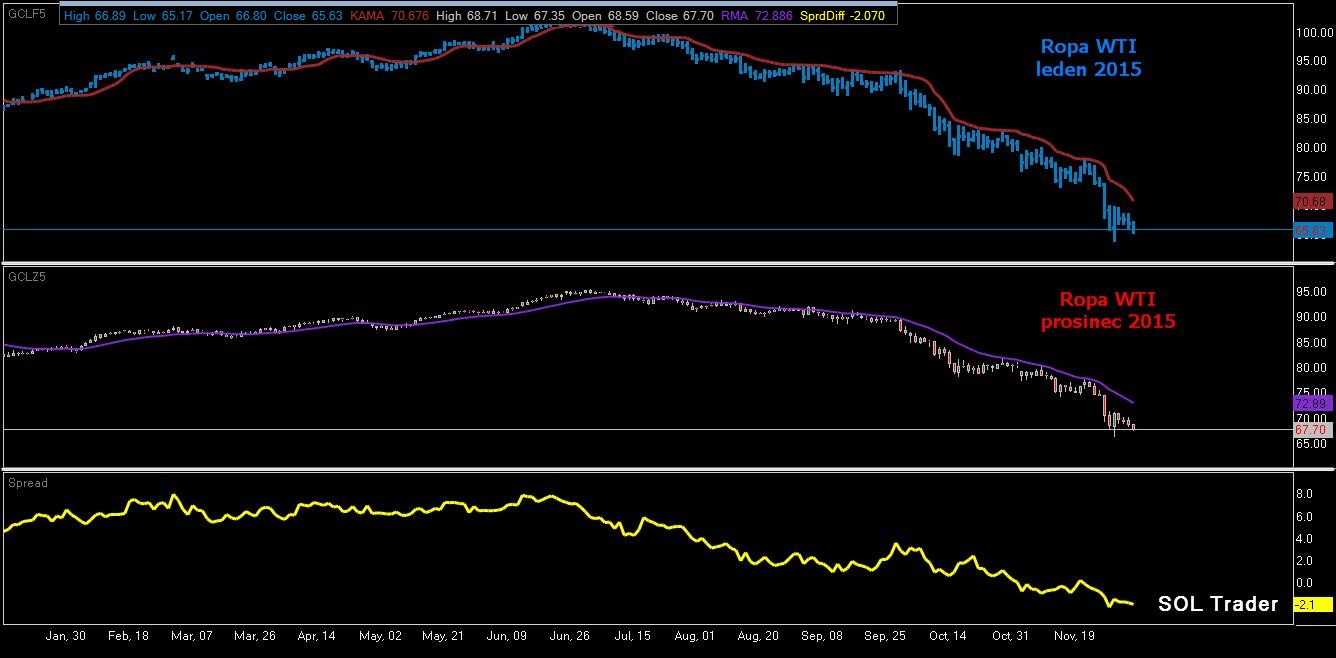This screenshot has width=1336, height=658.
Task: Click 80.00 on the GCLZ5 price axis
Action: (1312, 367)
